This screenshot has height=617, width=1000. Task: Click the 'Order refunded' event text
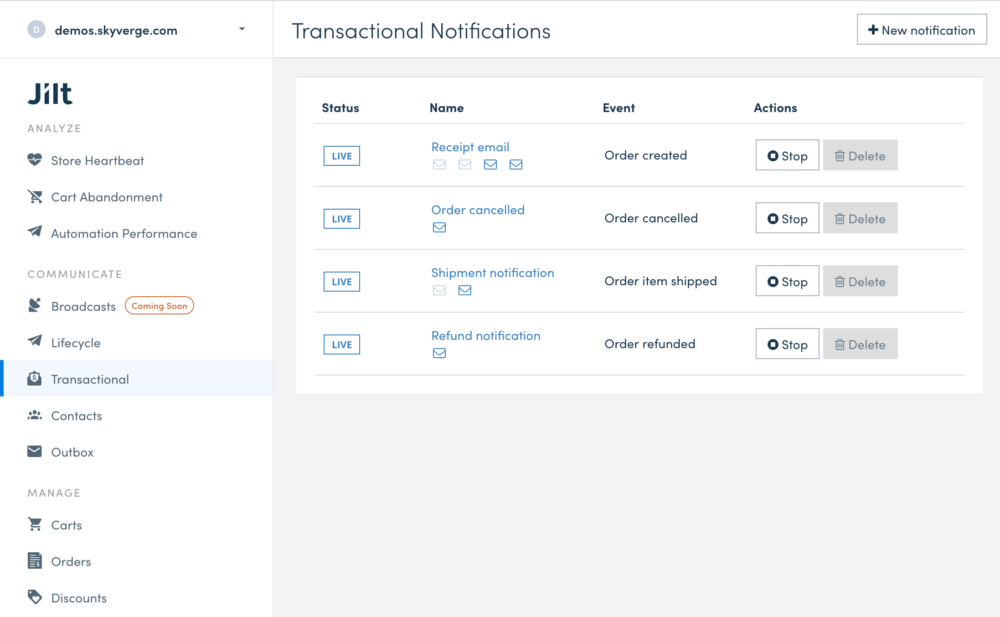coord(650,344)
